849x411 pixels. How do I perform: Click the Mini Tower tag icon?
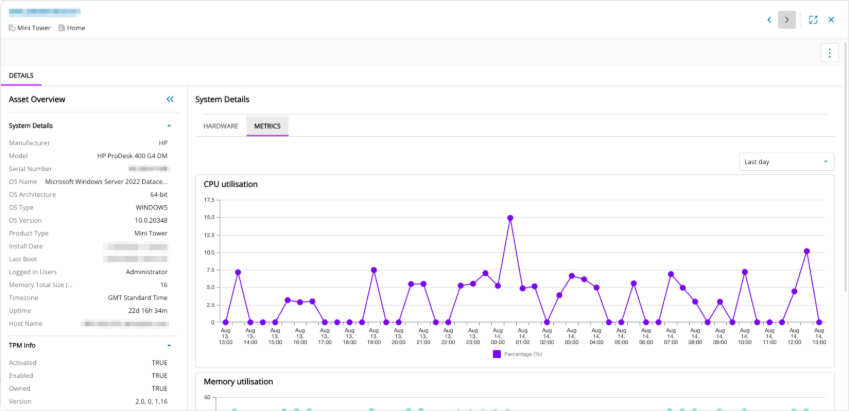point(12,28)
